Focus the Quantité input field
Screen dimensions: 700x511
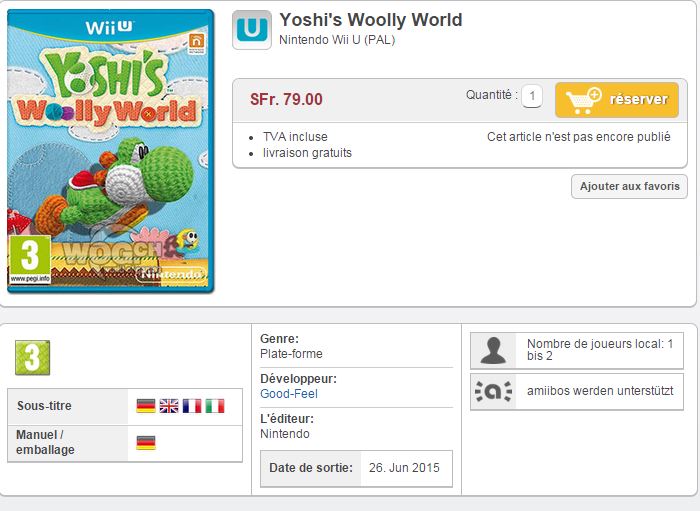532,96
